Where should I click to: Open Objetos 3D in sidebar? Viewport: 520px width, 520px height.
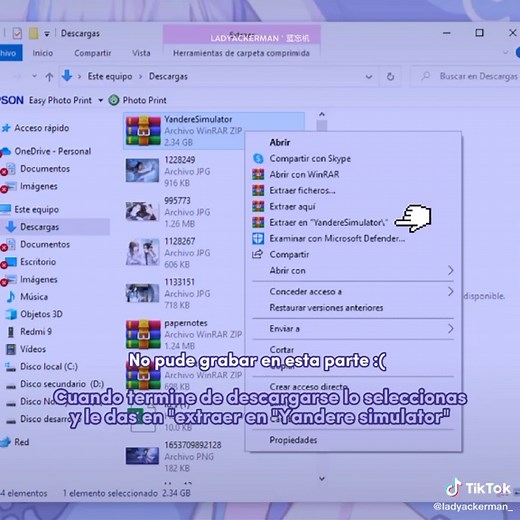41,314
